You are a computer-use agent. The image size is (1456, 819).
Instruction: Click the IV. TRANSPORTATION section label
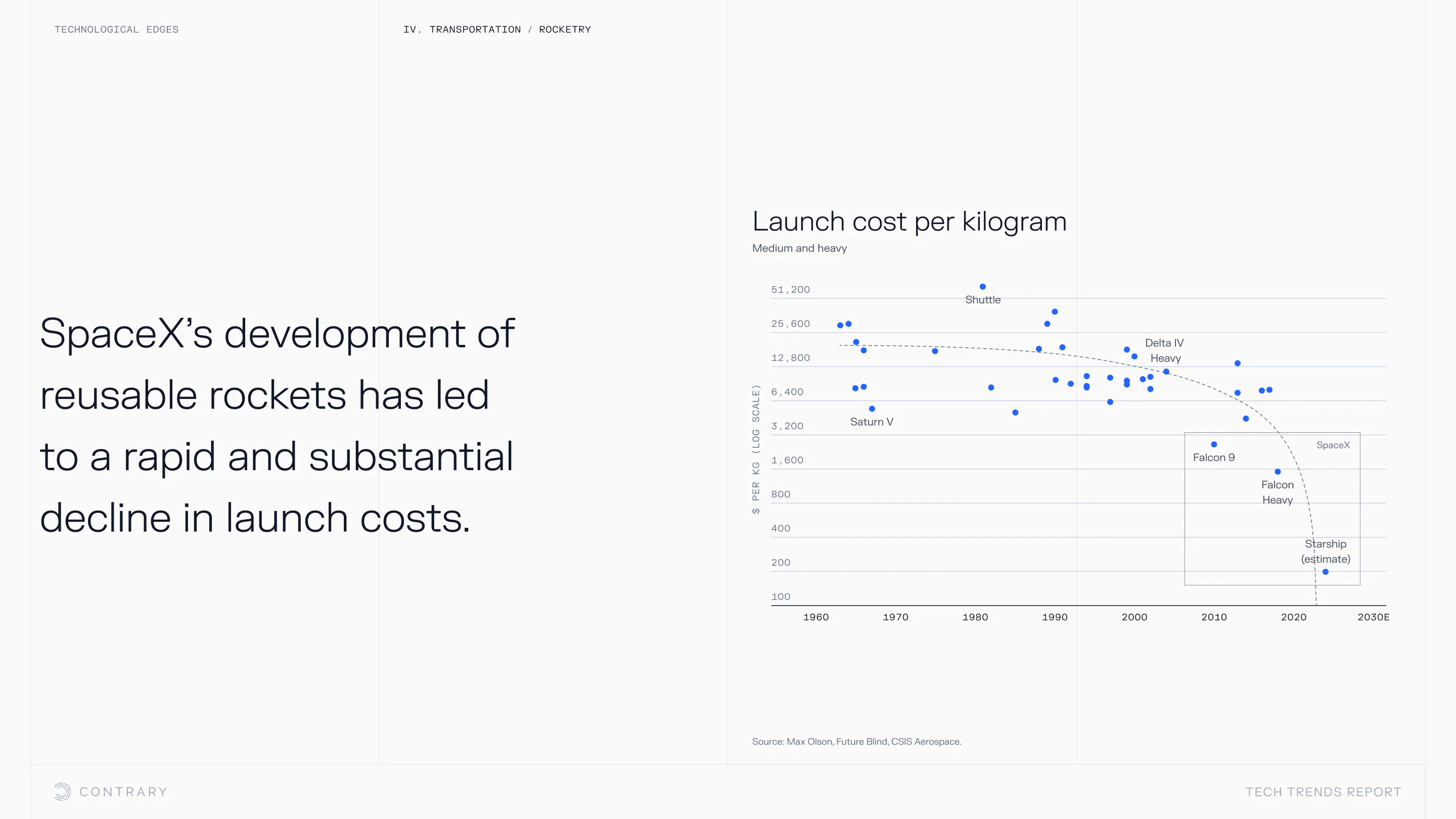[462, 29]
